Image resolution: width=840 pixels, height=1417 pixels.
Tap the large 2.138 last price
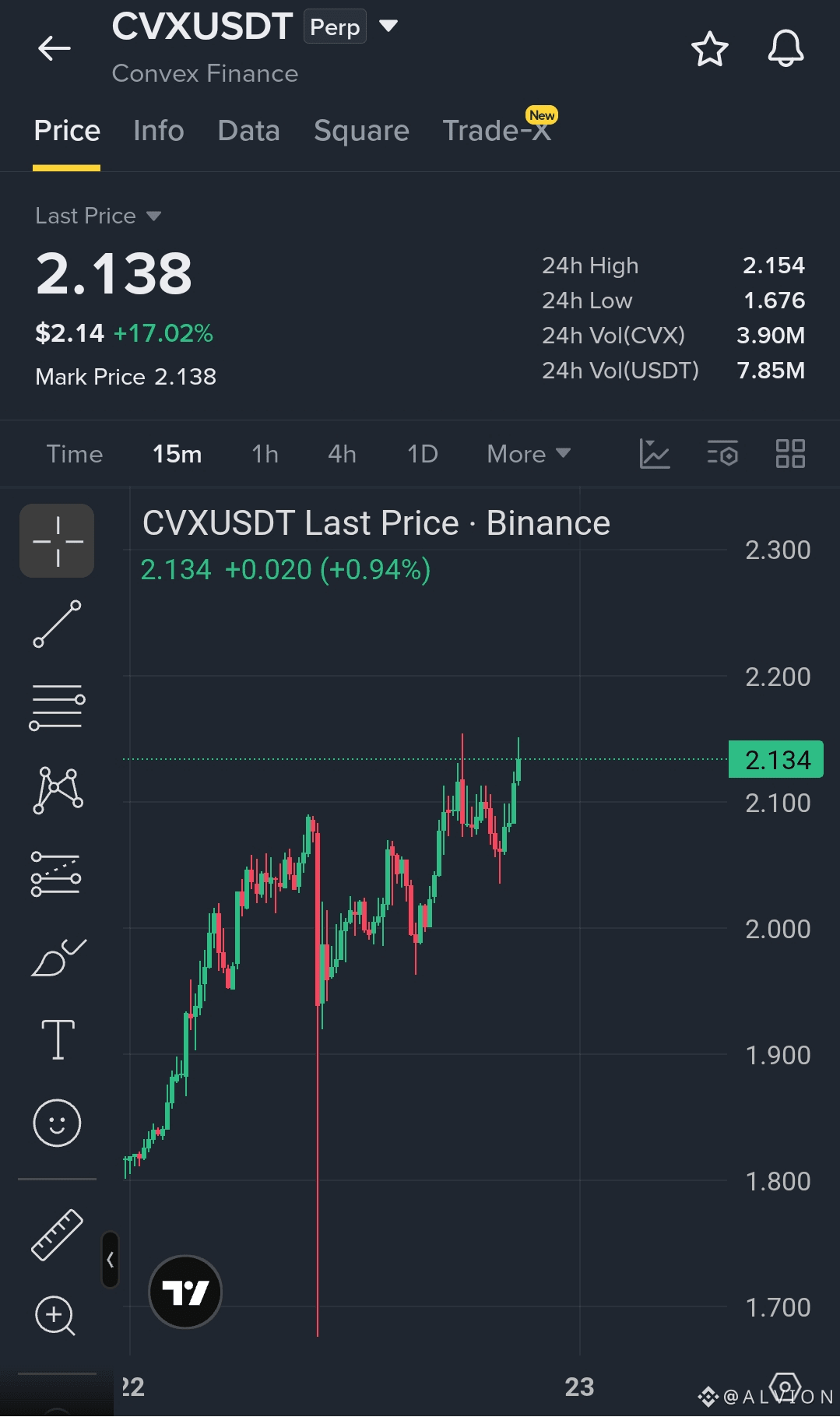click(x=114, y=274)
